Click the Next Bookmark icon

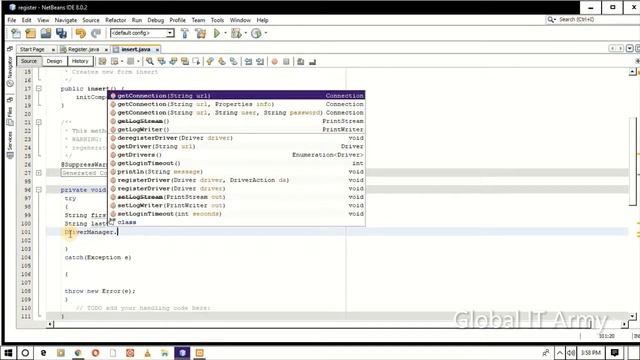coord(222,62)
